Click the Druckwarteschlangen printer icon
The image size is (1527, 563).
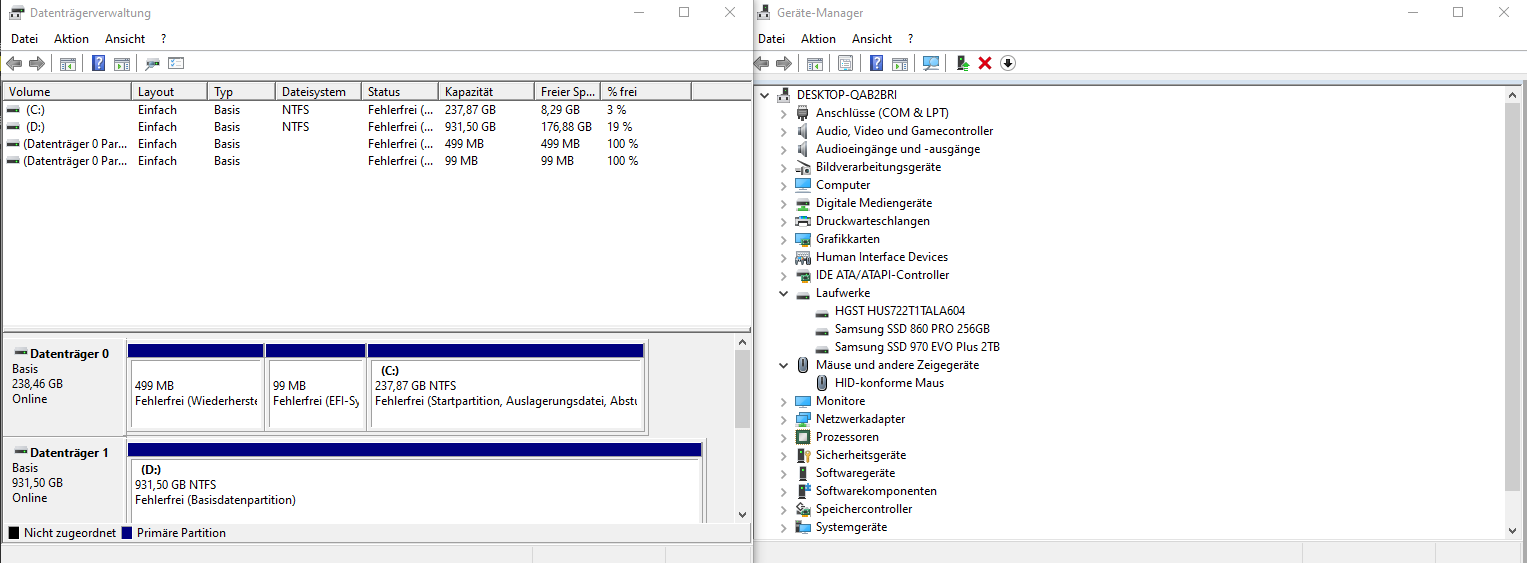(x=803, y=221)
